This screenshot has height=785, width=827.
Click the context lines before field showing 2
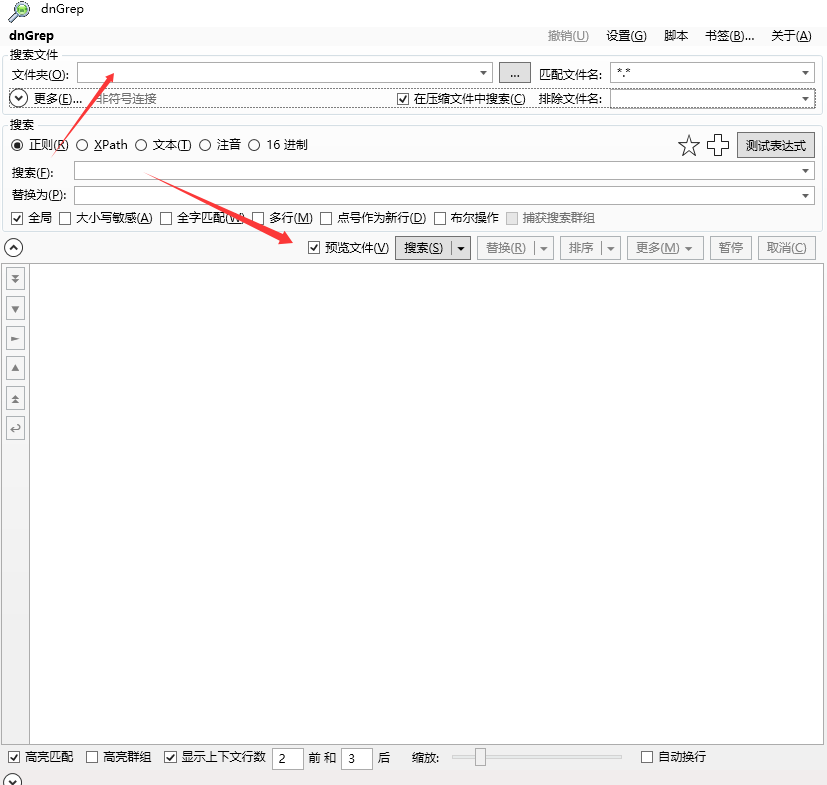tap(287, 759)
